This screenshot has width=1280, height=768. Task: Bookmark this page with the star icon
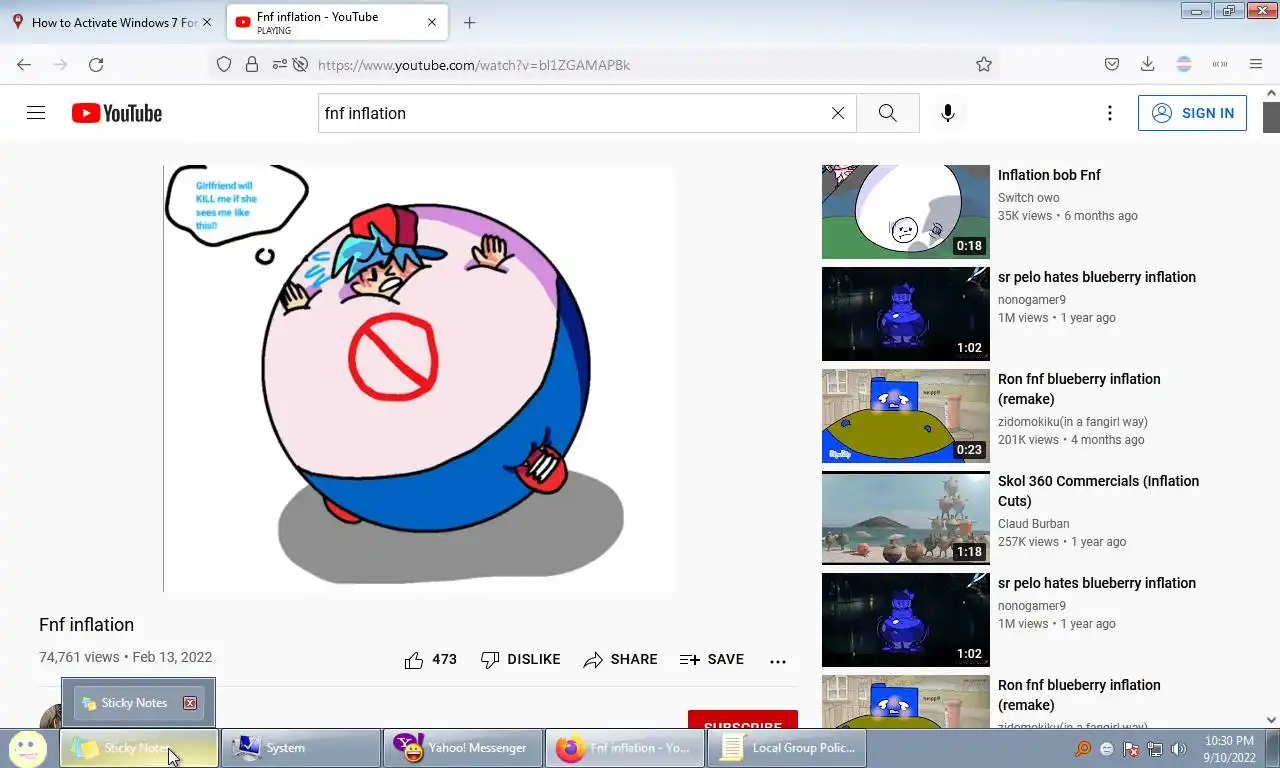click(x=984, y=65)
